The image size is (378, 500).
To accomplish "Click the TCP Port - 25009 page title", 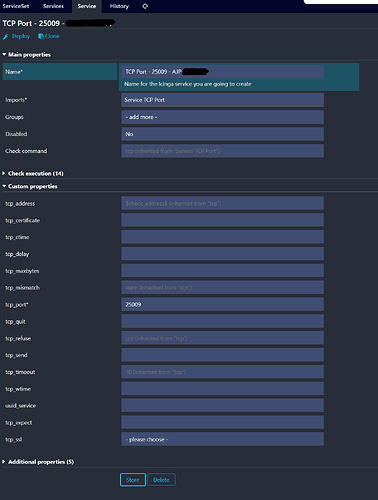I will click(x=31, y=23).
